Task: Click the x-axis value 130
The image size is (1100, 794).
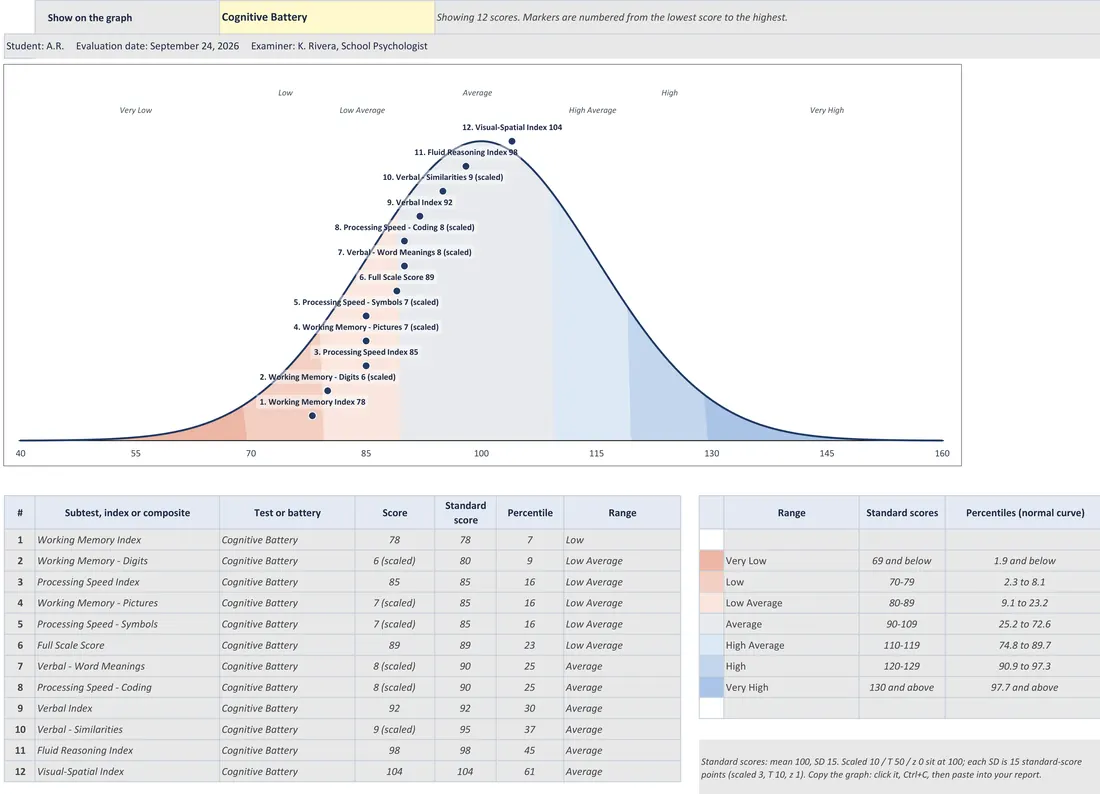Action: pos(711,453)
